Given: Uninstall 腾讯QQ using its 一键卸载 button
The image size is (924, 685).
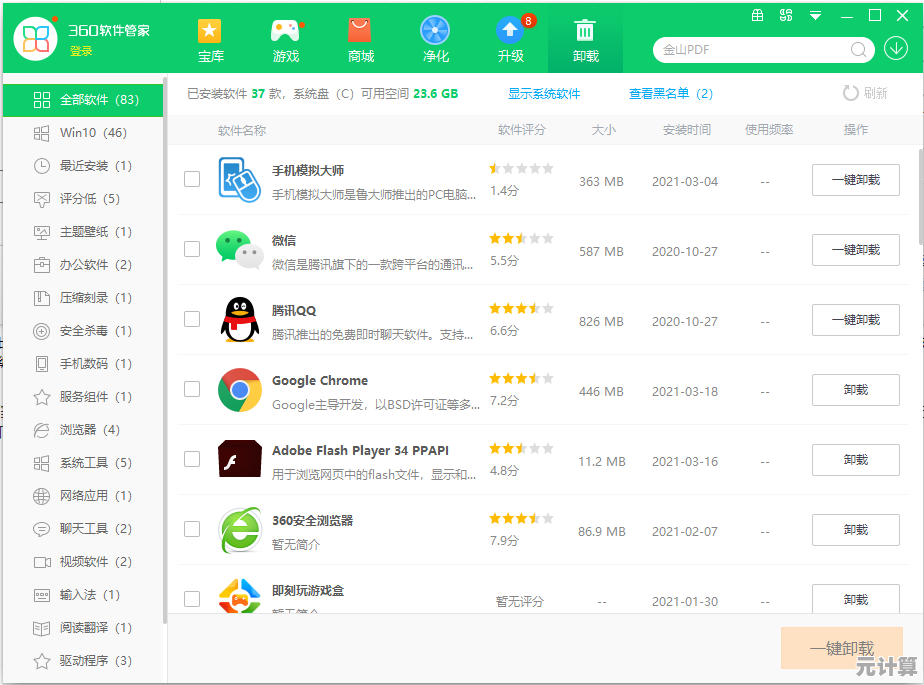Looking at the screenshot, I should point(855,320).
